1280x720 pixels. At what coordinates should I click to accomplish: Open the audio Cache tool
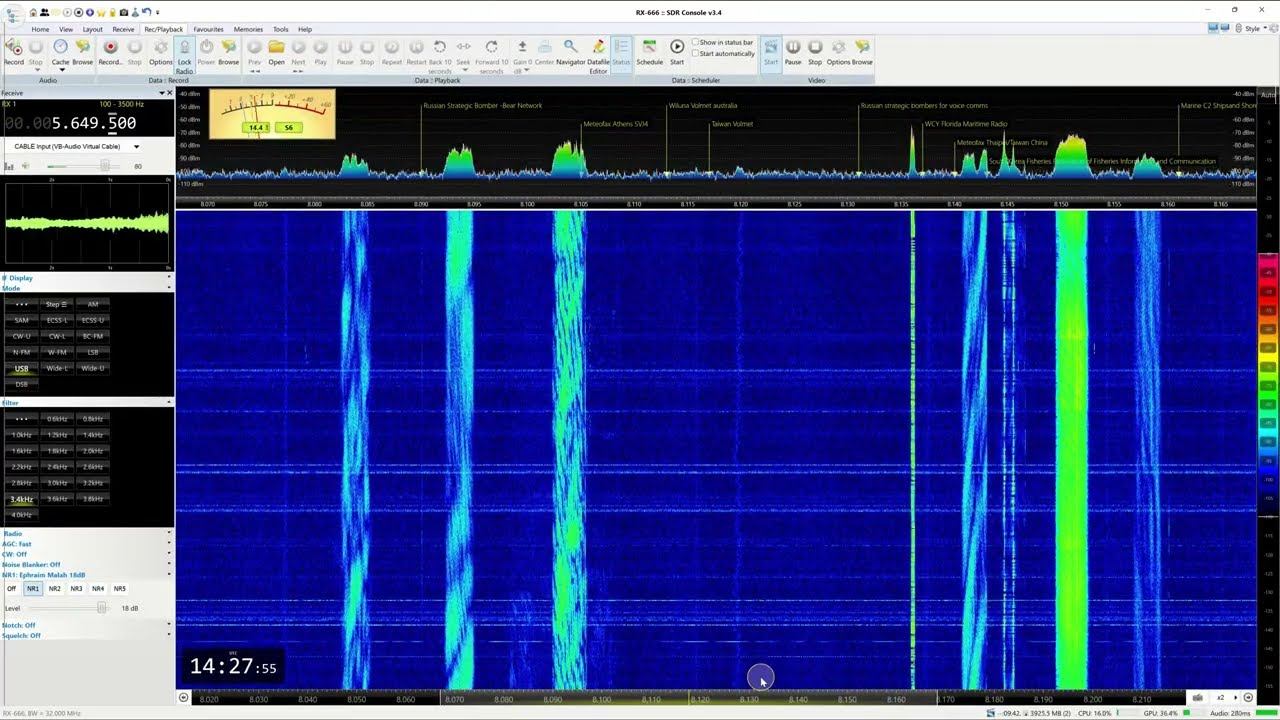60,52
